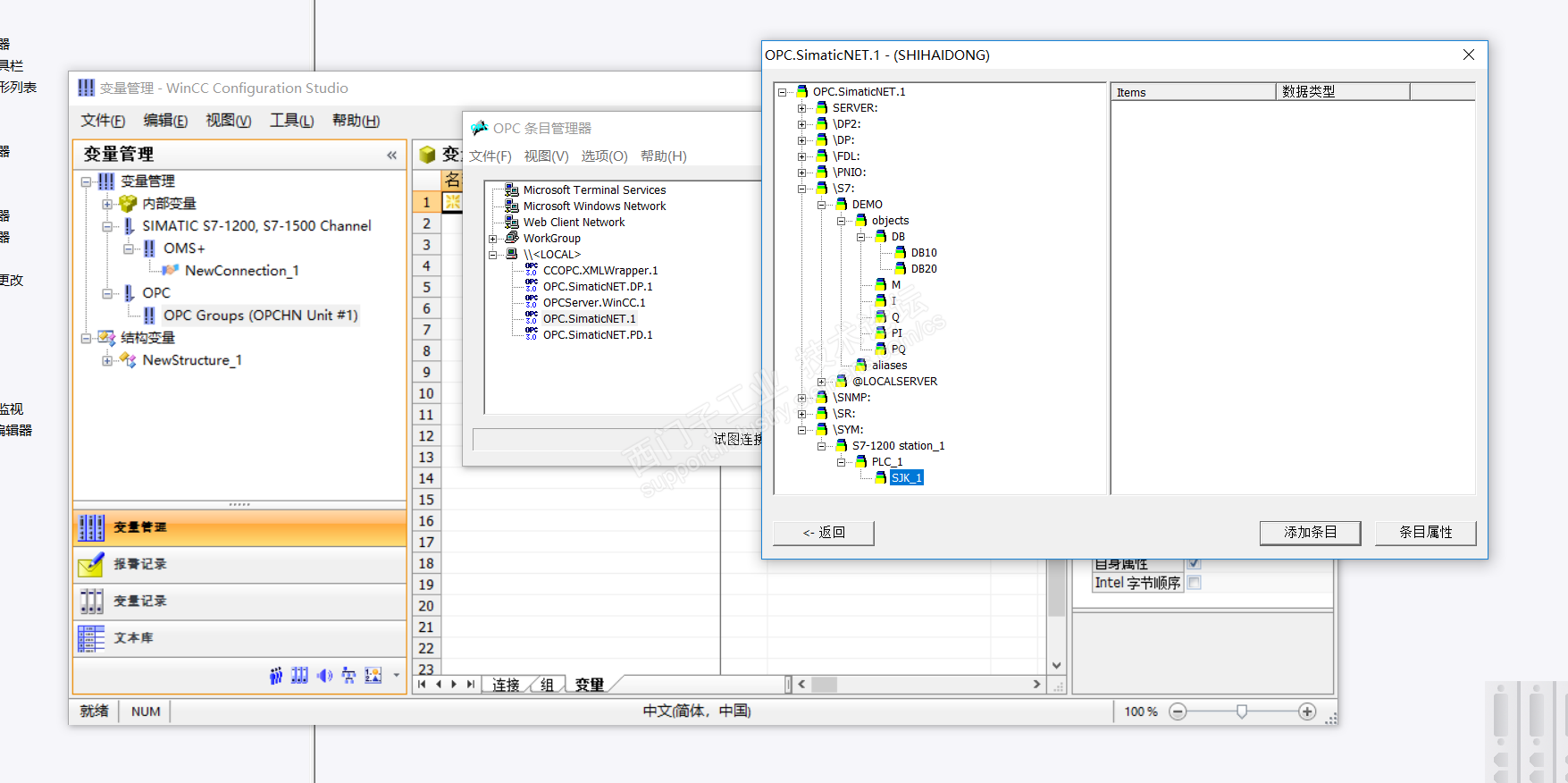Select the aliases node in the OPC browser

[x=889, y=366]
